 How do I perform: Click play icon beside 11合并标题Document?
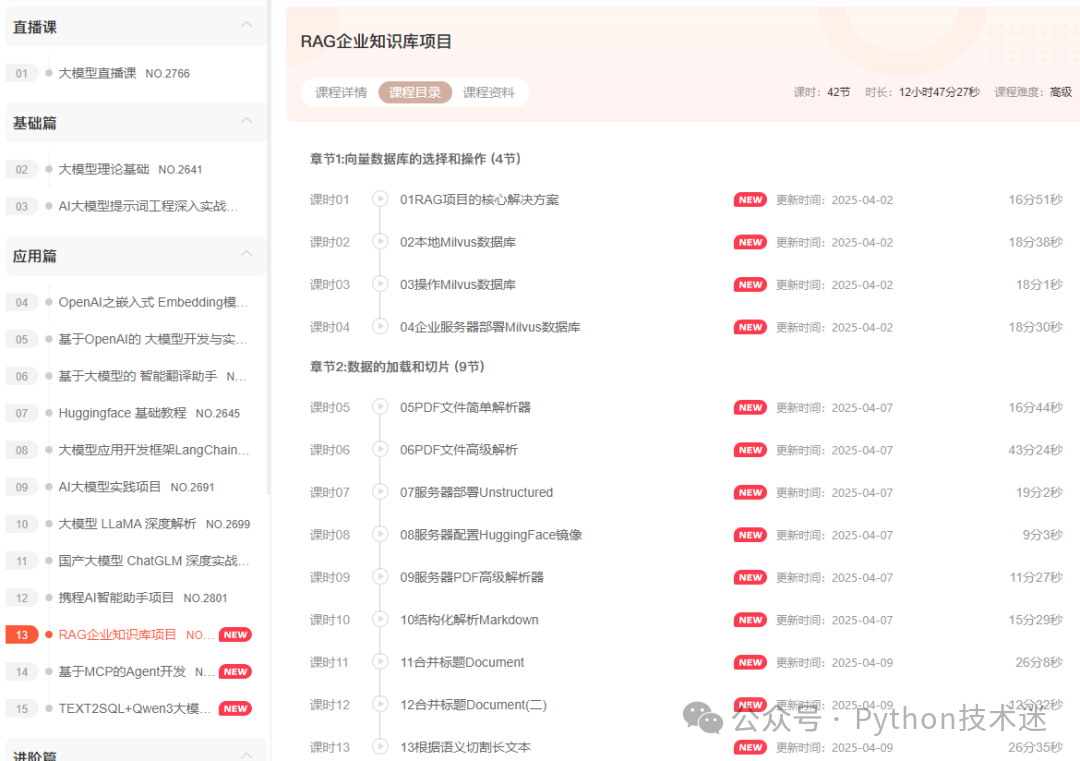click(380, 662)
